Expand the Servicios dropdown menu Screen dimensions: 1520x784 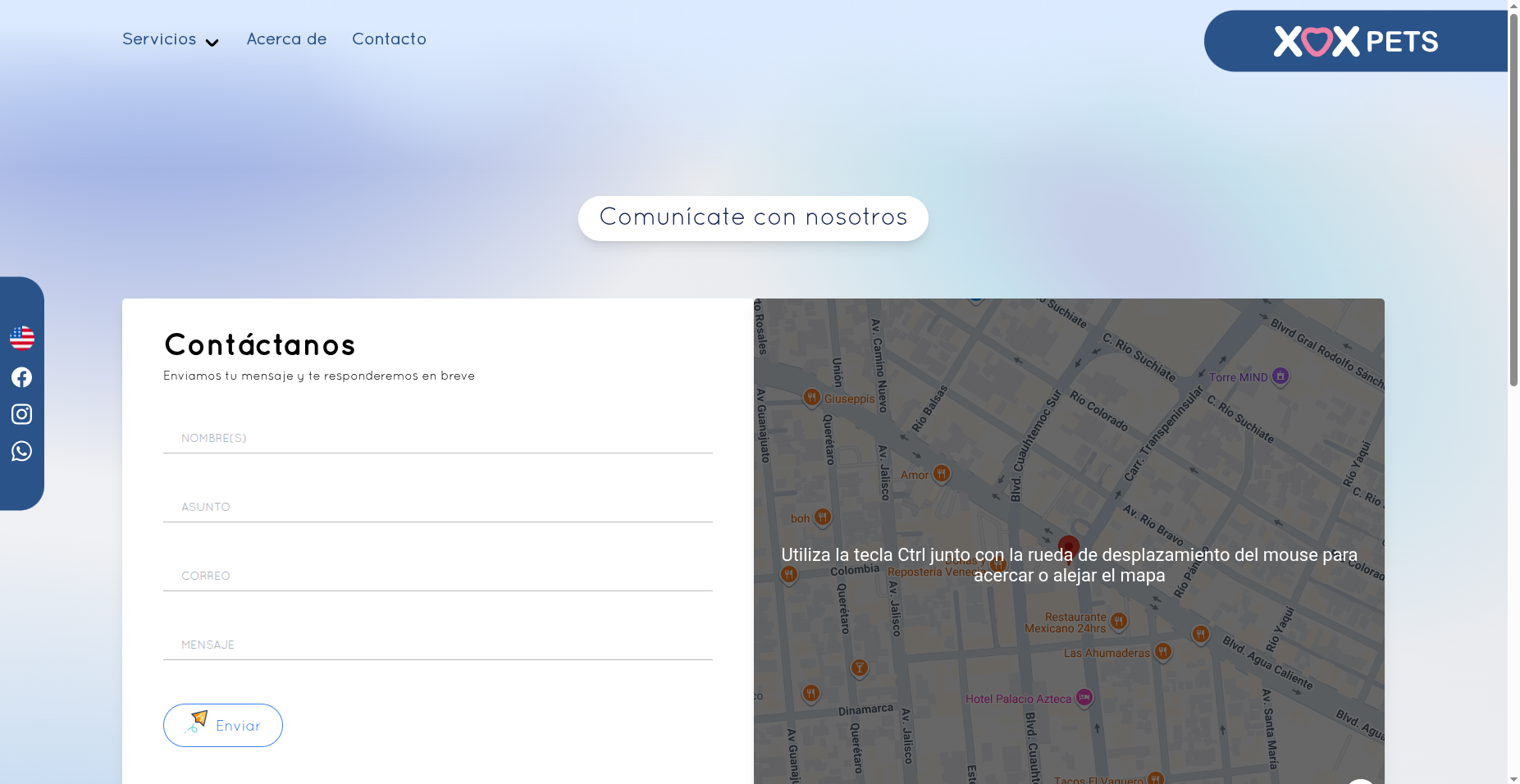[159, 39]
